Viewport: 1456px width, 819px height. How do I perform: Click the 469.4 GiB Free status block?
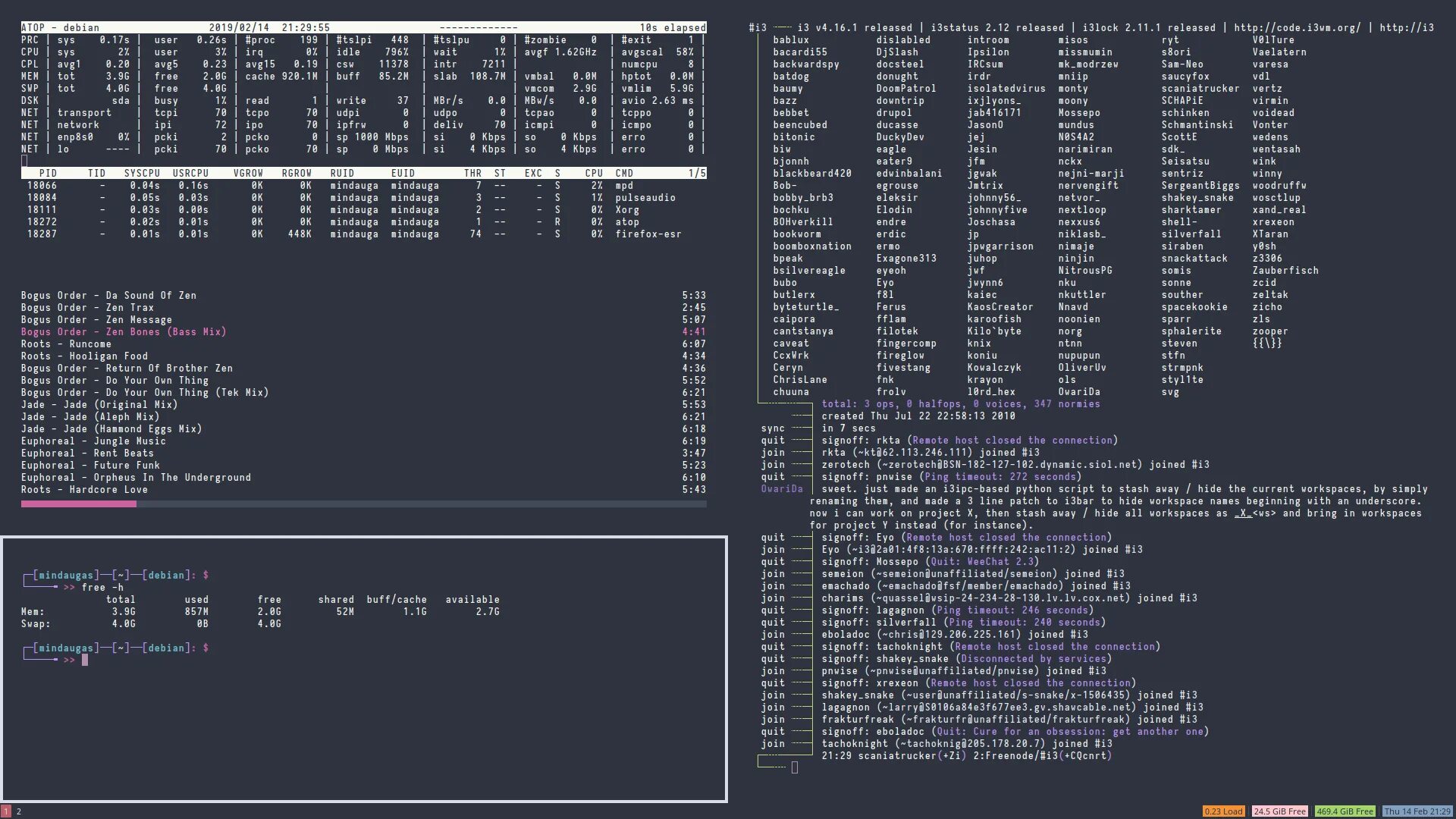click(x=1345, y=811)
